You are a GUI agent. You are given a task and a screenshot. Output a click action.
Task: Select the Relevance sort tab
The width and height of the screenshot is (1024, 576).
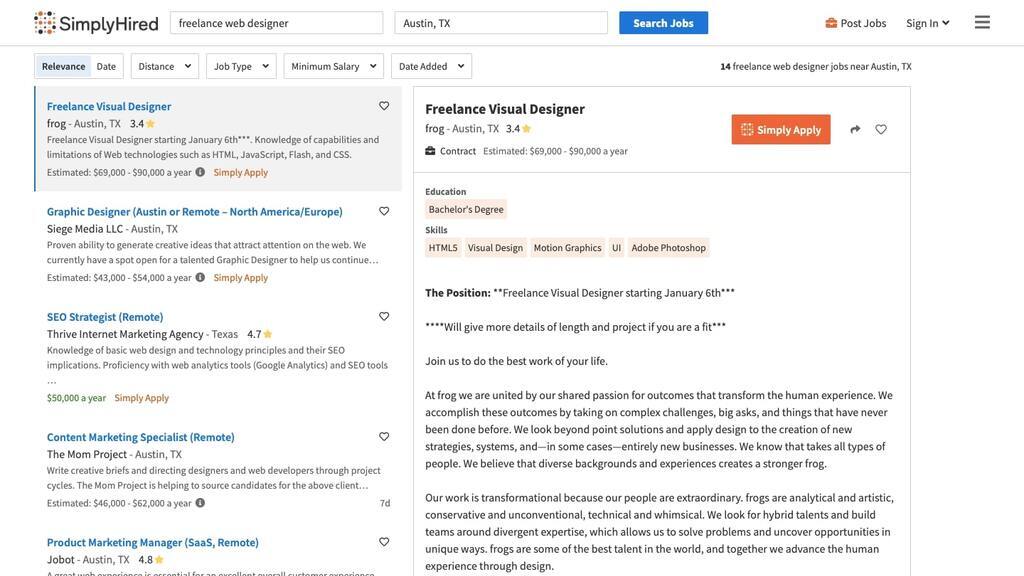point(63,66)
